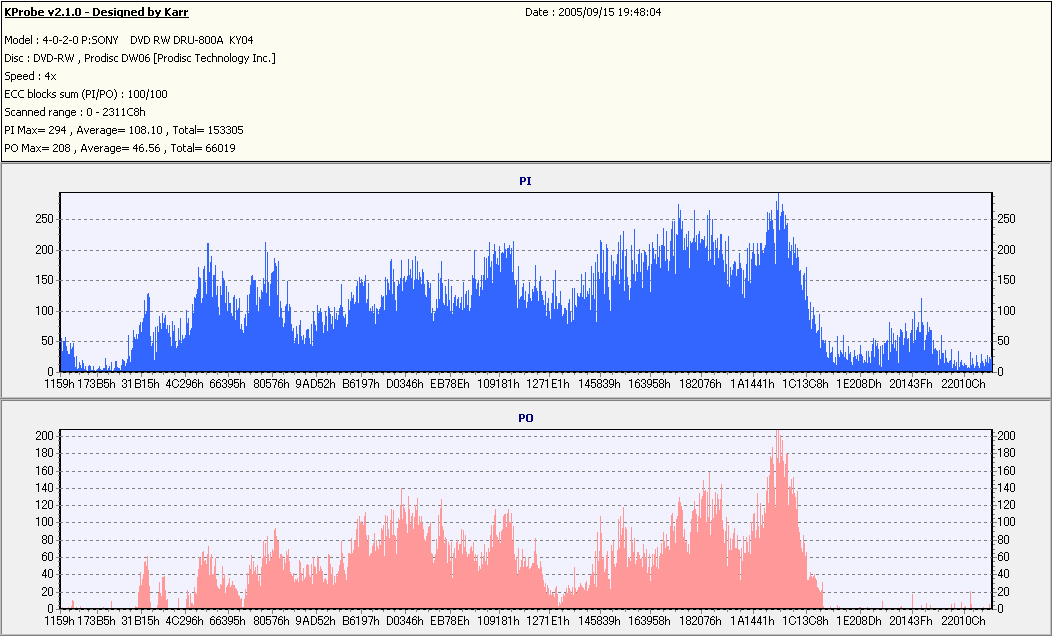
Task: Click 173B5h under the PI chart
Action: [97, 384]
